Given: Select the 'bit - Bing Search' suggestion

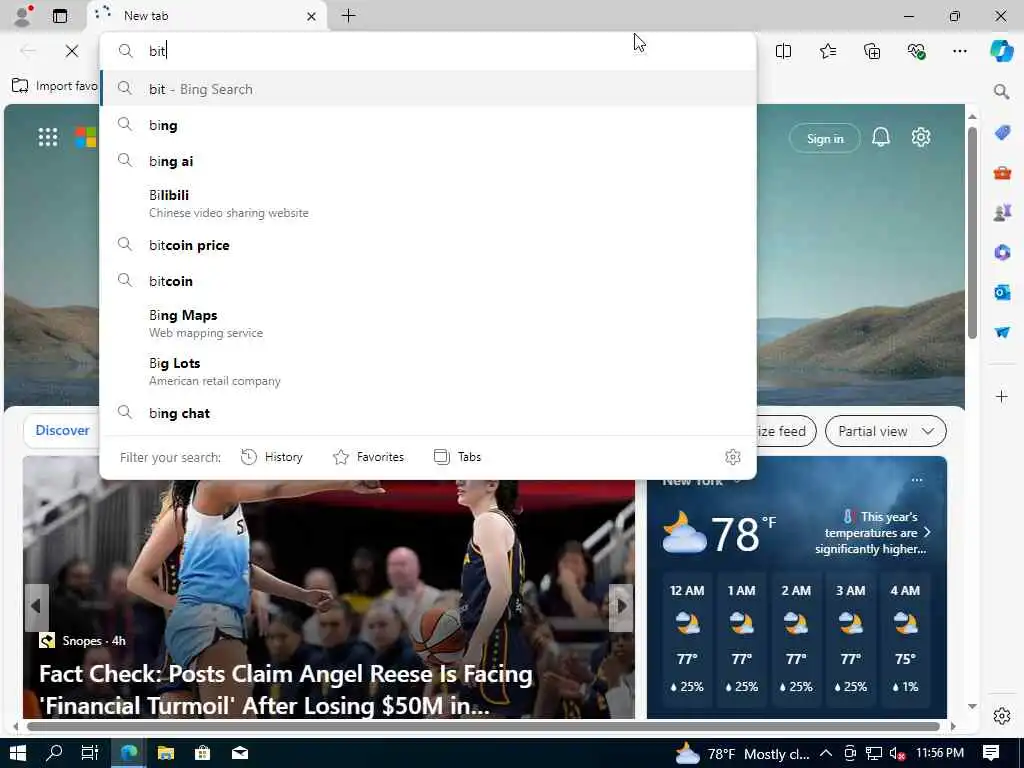Looking at the screenshot, I should [428, 89].
